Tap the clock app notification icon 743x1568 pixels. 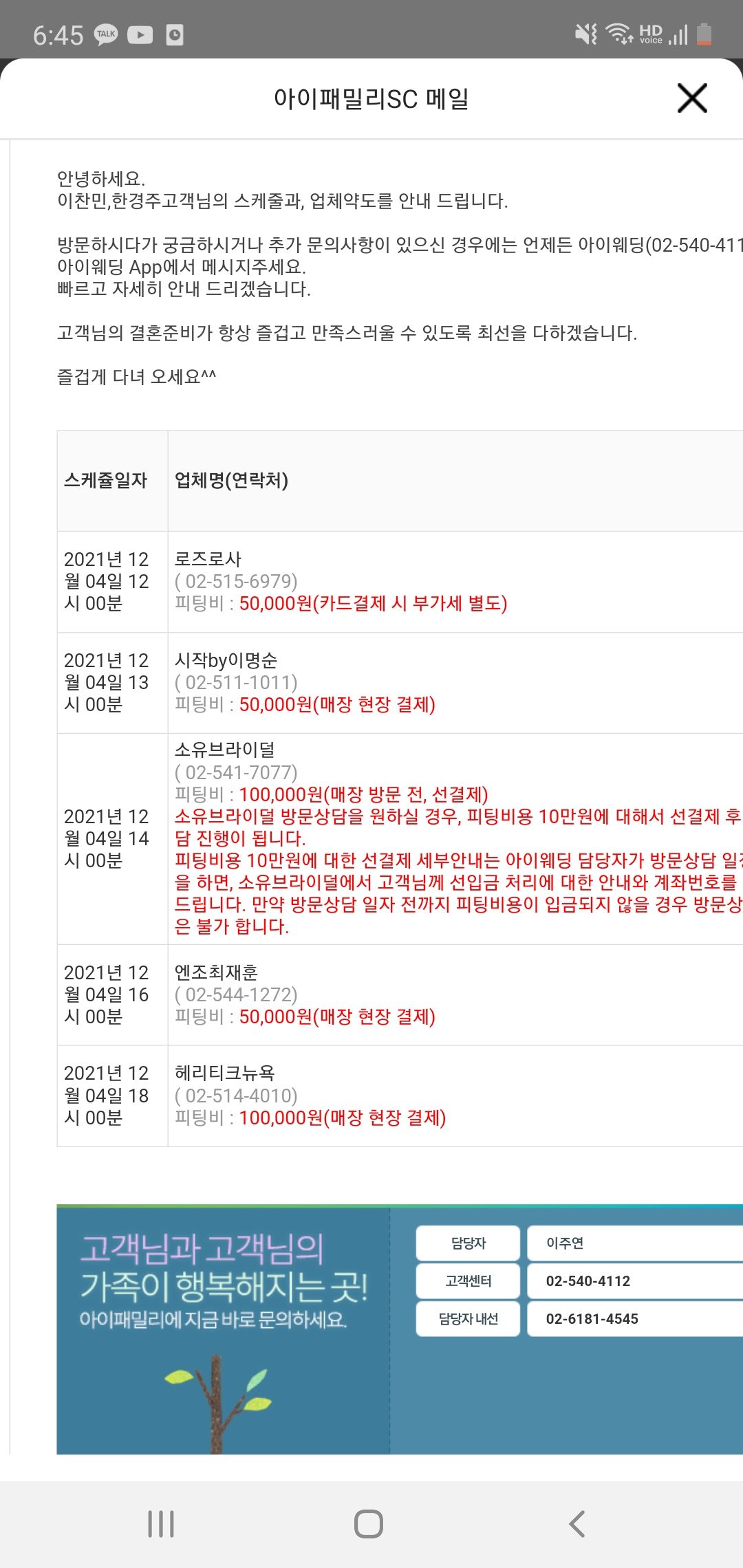175,34
